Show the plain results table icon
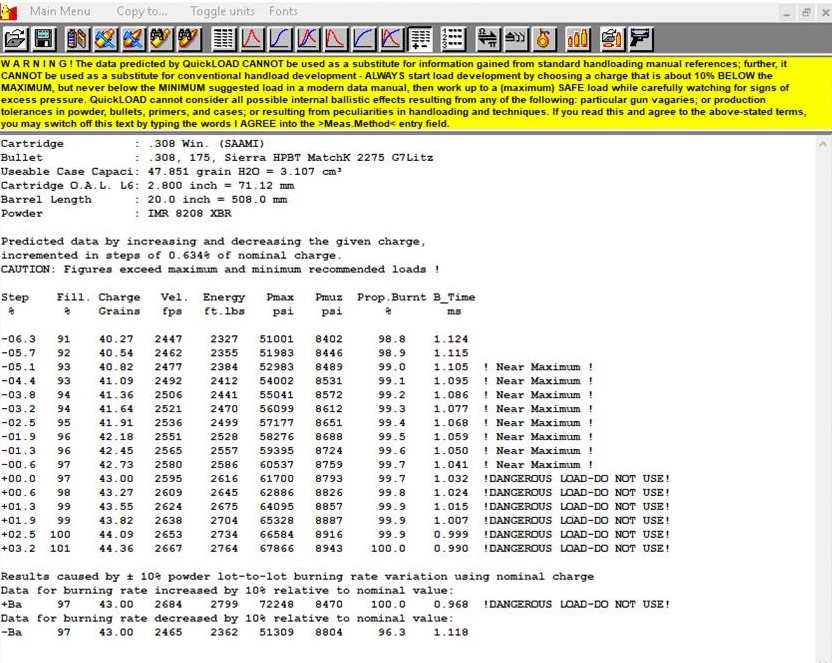The image size is (832, 663). tap(223, 39)
